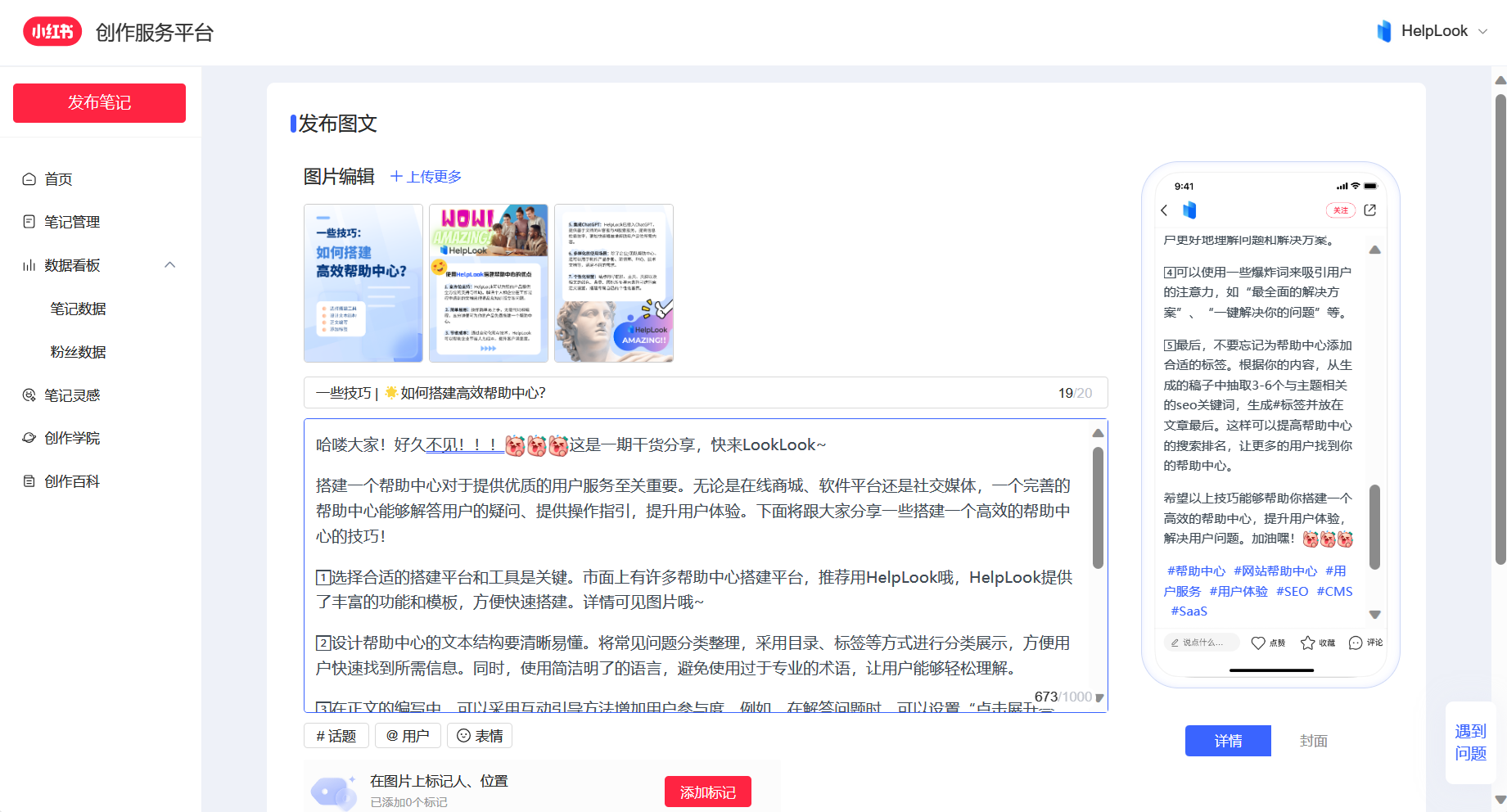Viewport: 1507px width, 812px height.
Task: Click the 收藏 star icon in preview
Action: [1308, 643]
